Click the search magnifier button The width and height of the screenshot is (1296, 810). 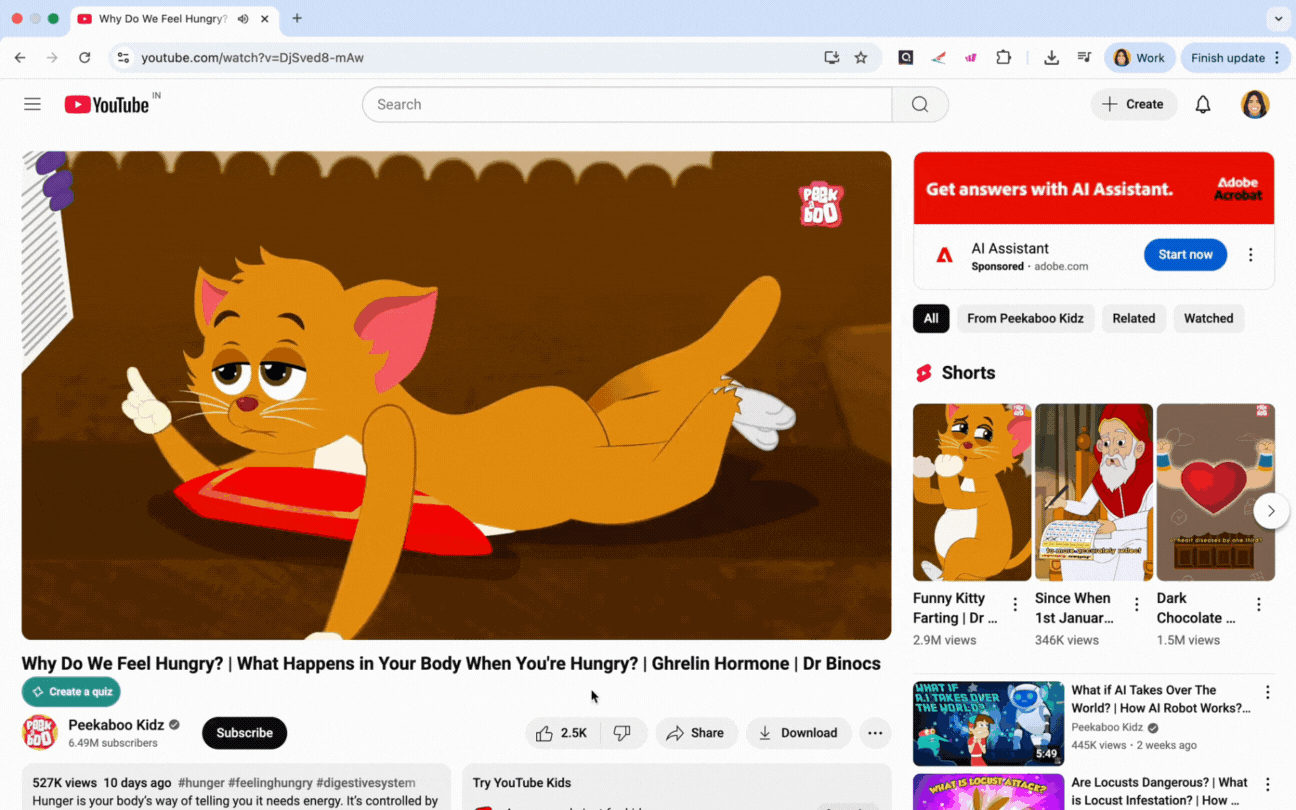(920, 104)
